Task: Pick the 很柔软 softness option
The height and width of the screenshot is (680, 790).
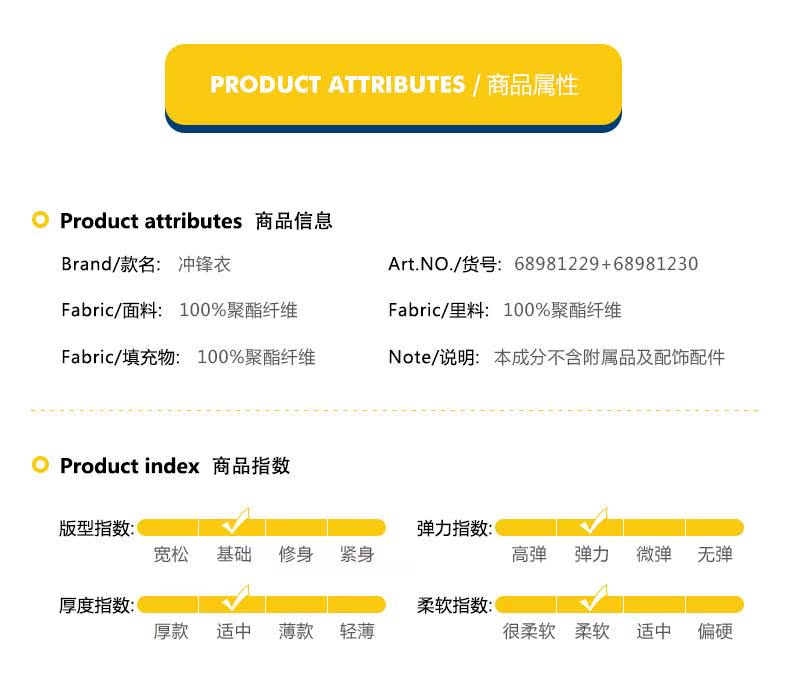Action: point(529,631)
